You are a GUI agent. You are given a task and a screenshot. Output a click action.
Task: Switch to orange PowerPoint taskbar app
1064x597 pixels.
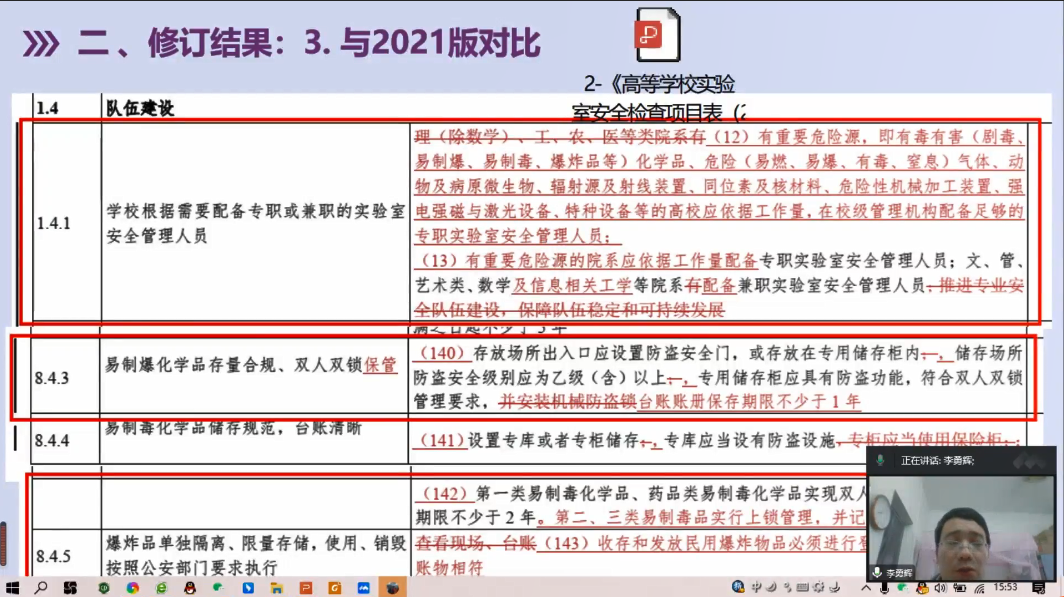[x=306, y=588]
